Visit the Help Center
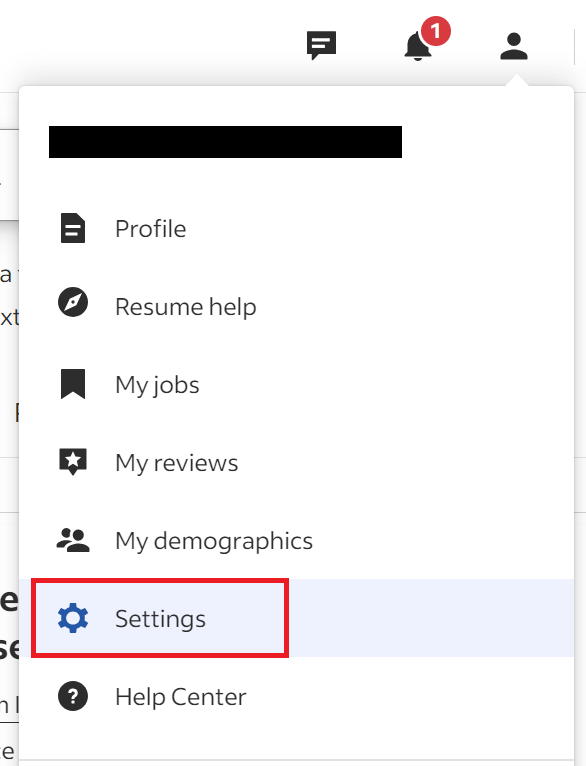This screenshot has width=586, height=766. click(x=296, y=696)
